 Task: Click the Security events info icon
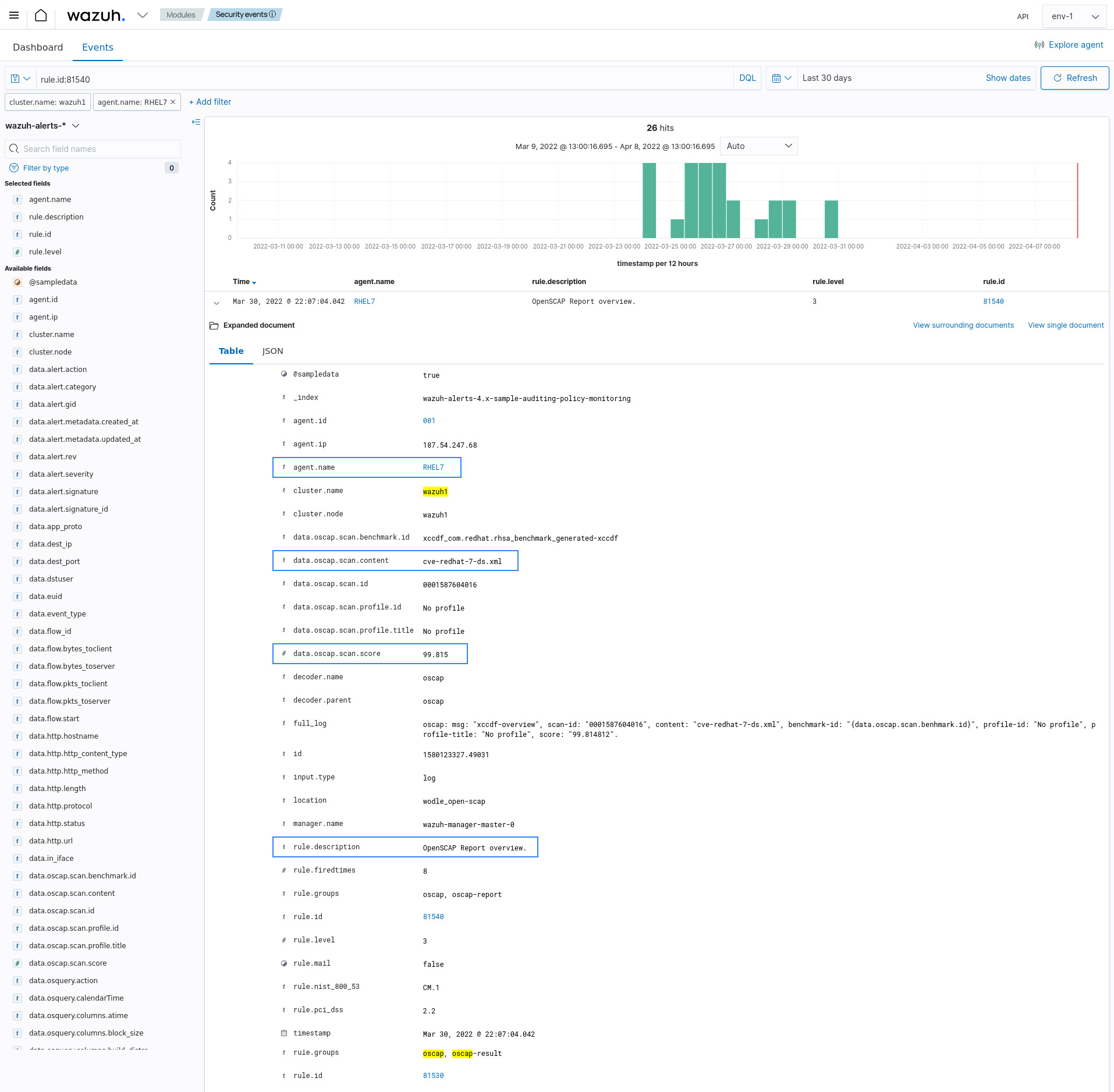pos(272,15)
